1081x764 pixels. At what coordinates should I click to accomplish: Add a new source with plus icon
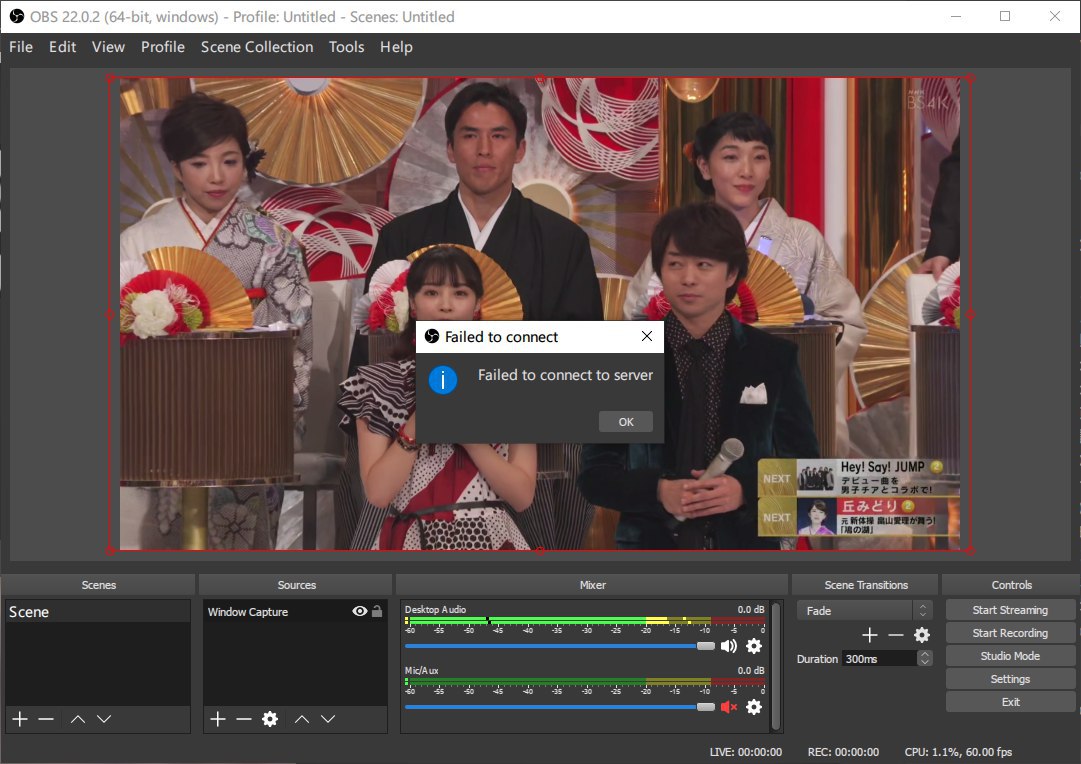coord(218,719)
